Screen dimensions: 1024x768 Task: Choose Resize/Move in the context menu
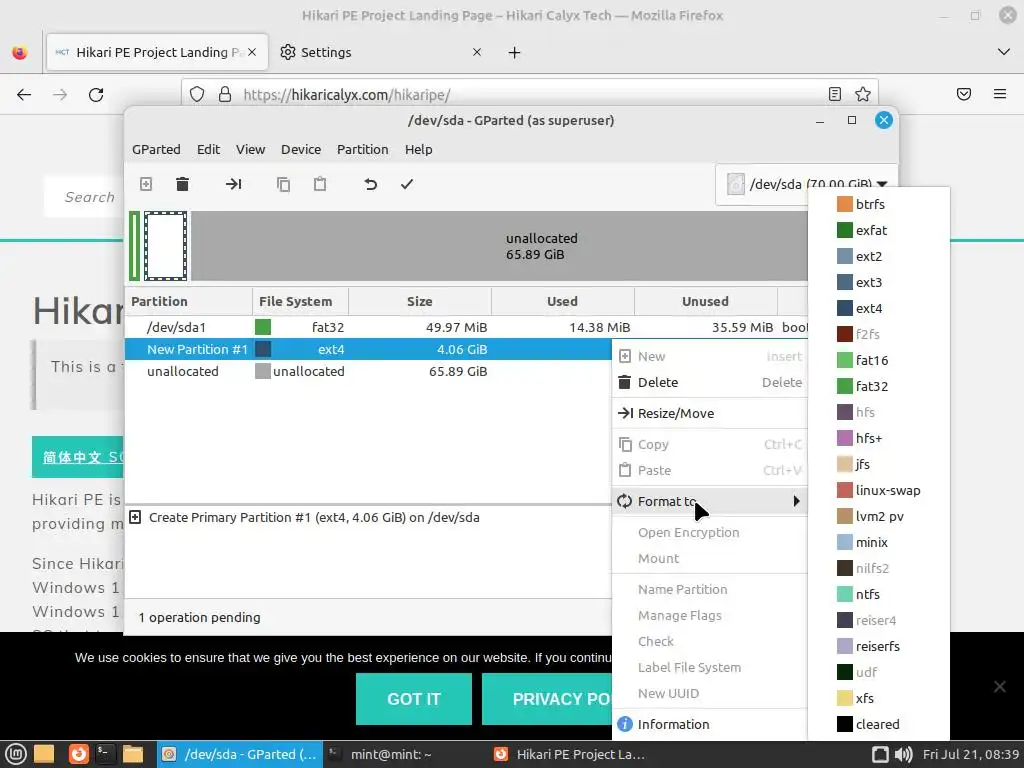pos(710,413)
